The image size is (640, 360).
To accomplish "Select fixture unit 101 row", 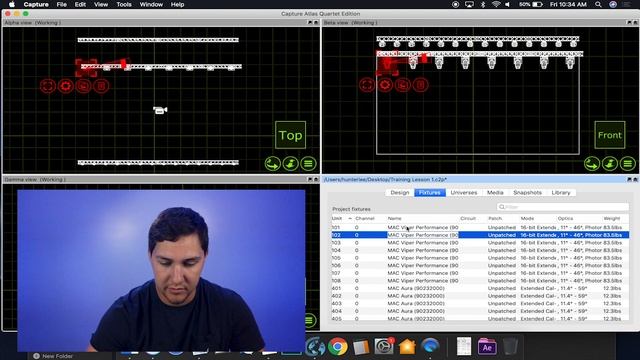I will click(480, 227).
